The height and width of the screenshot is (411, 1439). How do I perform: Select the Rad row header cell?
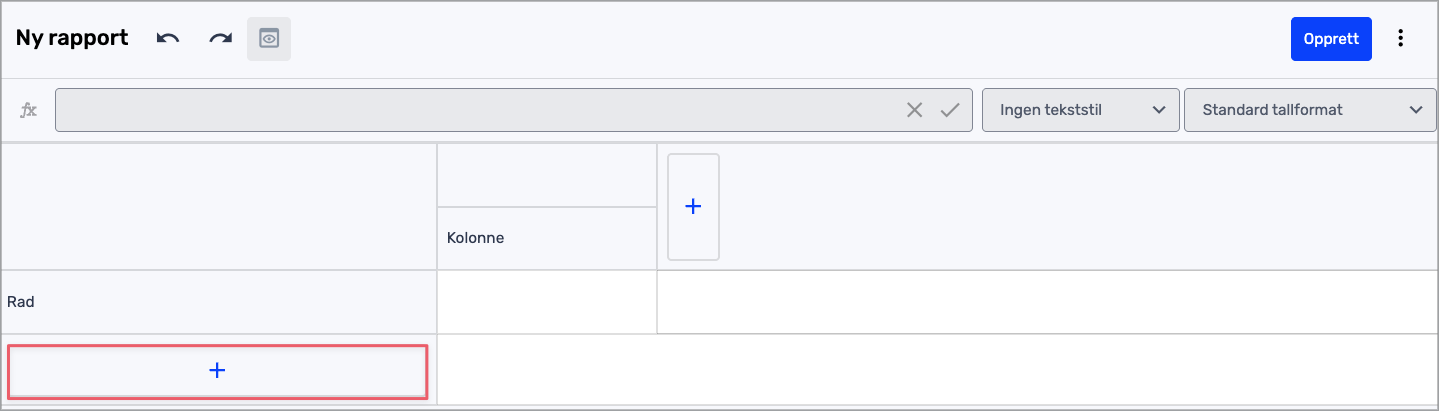click(x=219, y=301)
